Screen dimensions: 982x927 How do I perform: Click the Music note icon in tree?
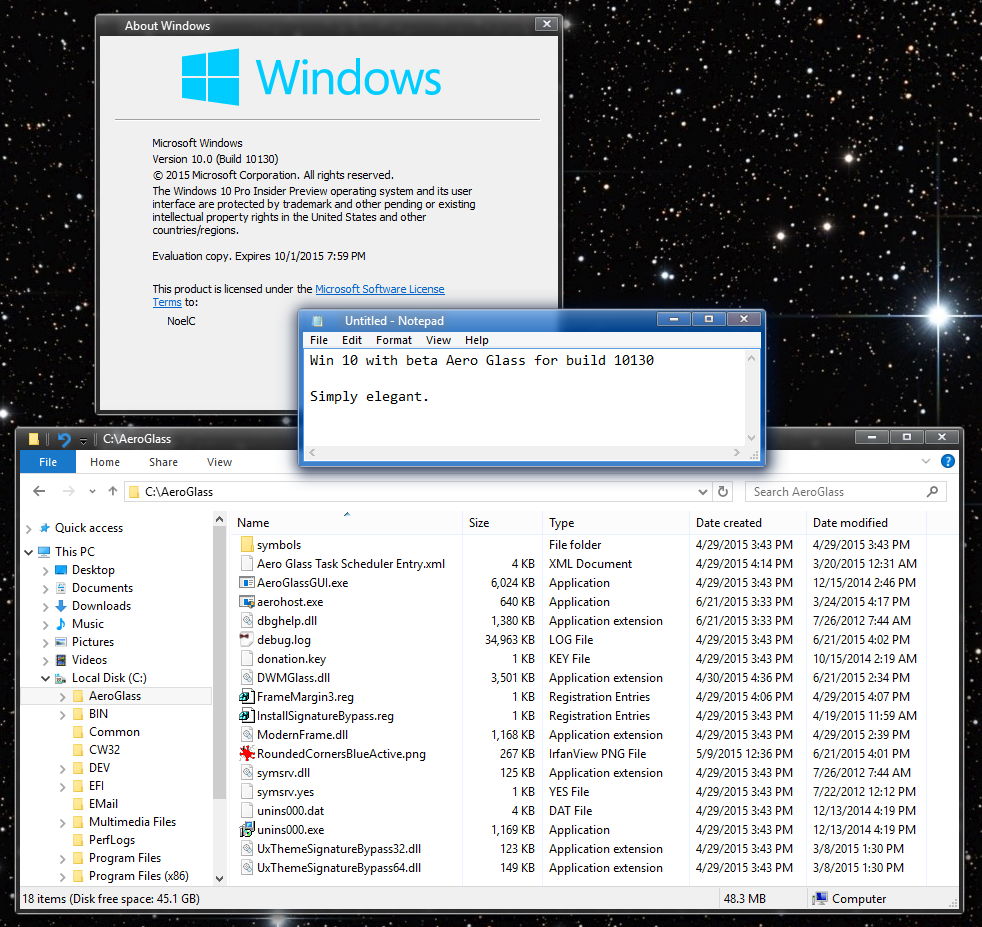pos(61,624)
